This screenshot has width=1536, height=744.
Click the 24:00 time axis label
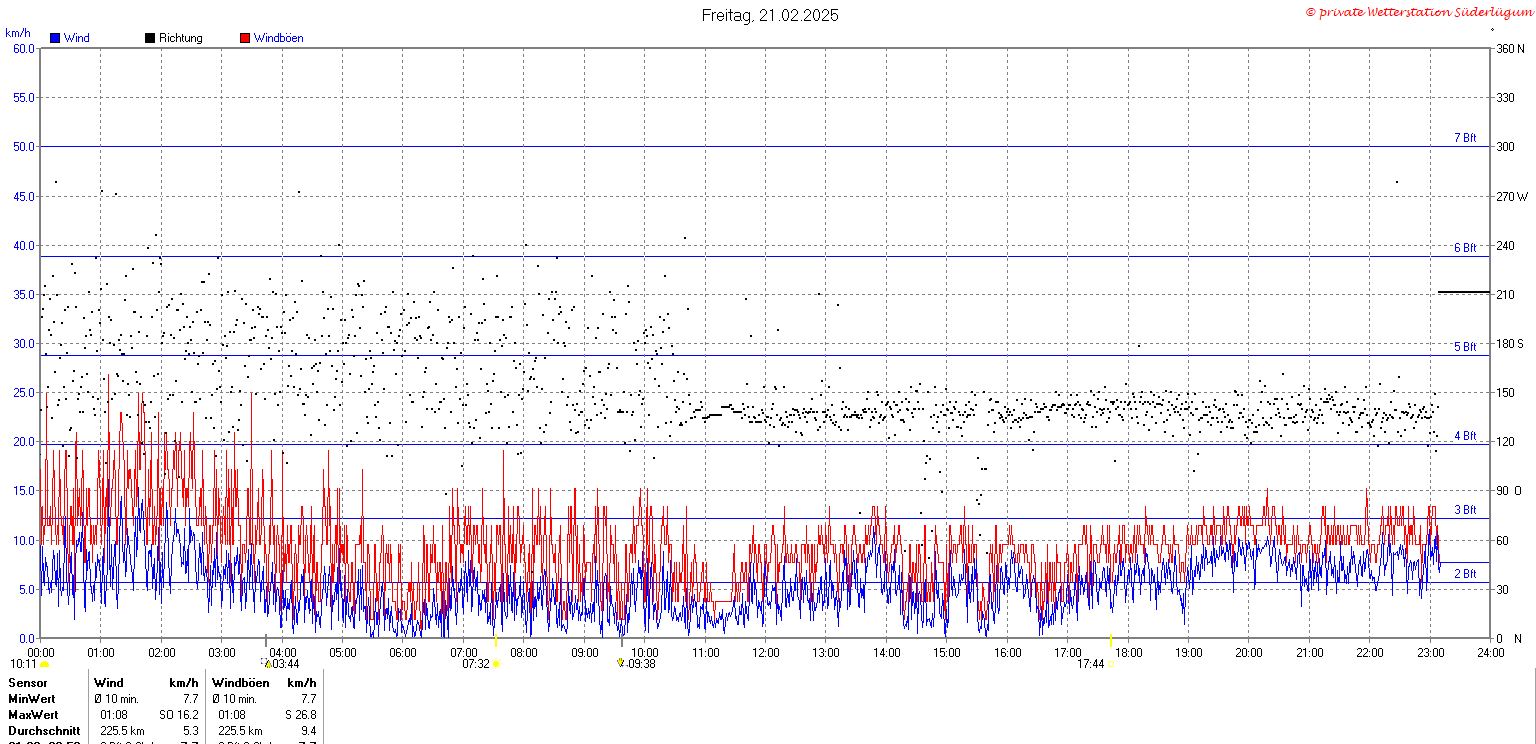(x=1490, y=653)
